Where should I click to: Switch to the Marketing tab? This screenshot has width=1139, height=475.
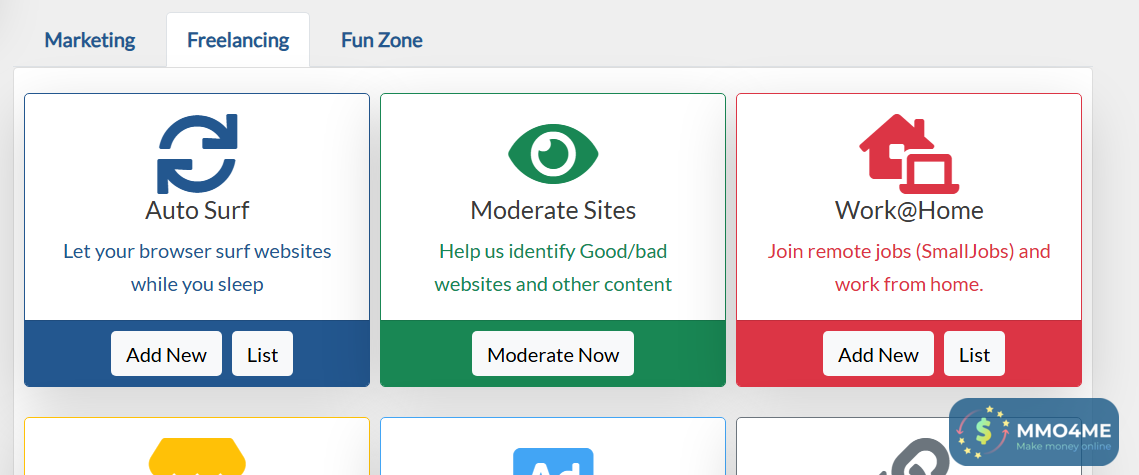pyautogui.click(x=90, y=40)
